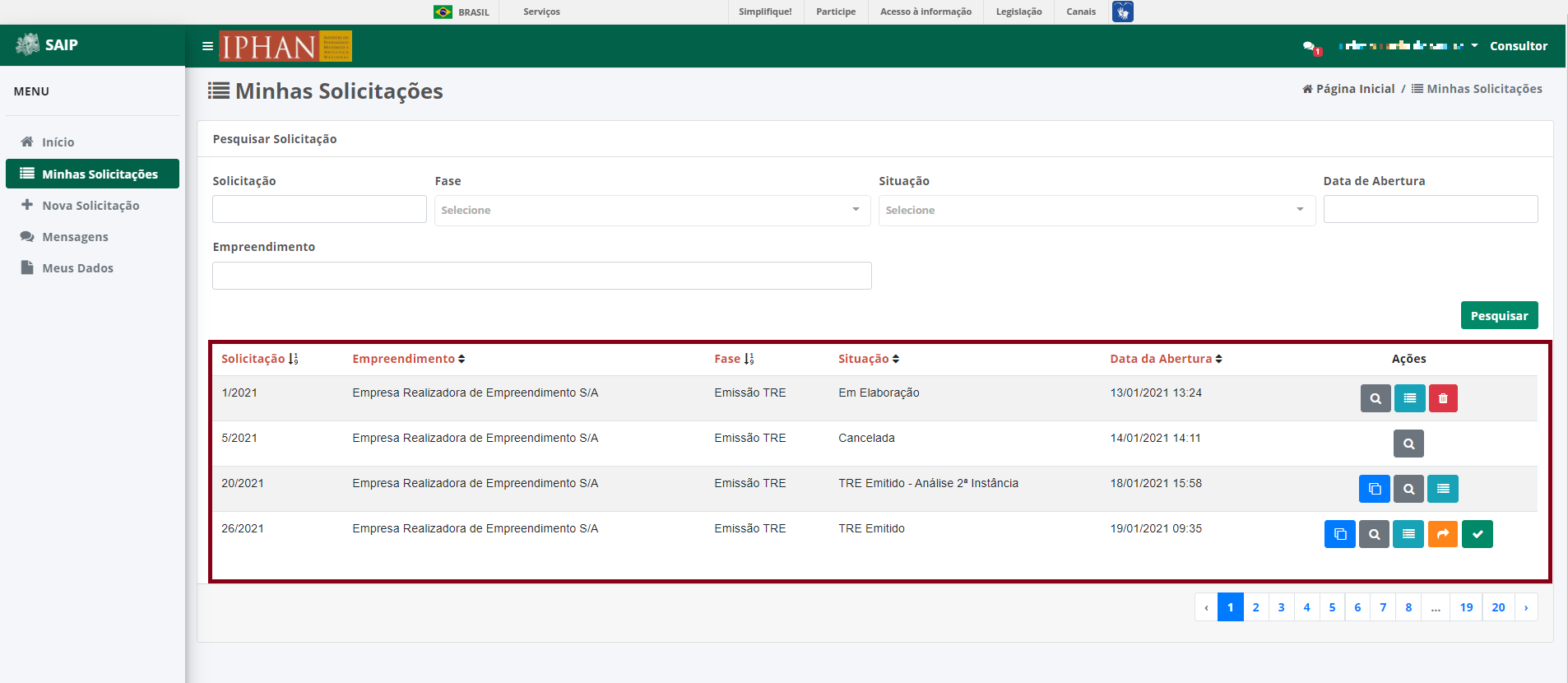The width and height of the screenshot is (1568, 683).
Task: Click the BRASIL text in top bar
Action: click(474, 12)
